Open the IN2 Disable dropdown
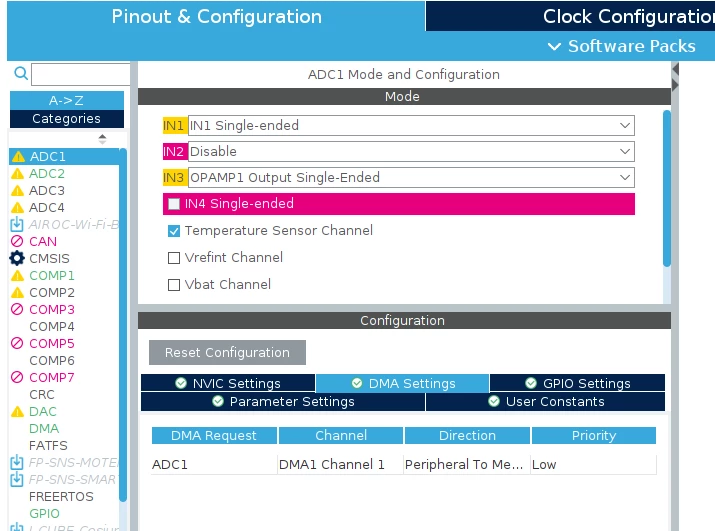 tap(411, 151)
